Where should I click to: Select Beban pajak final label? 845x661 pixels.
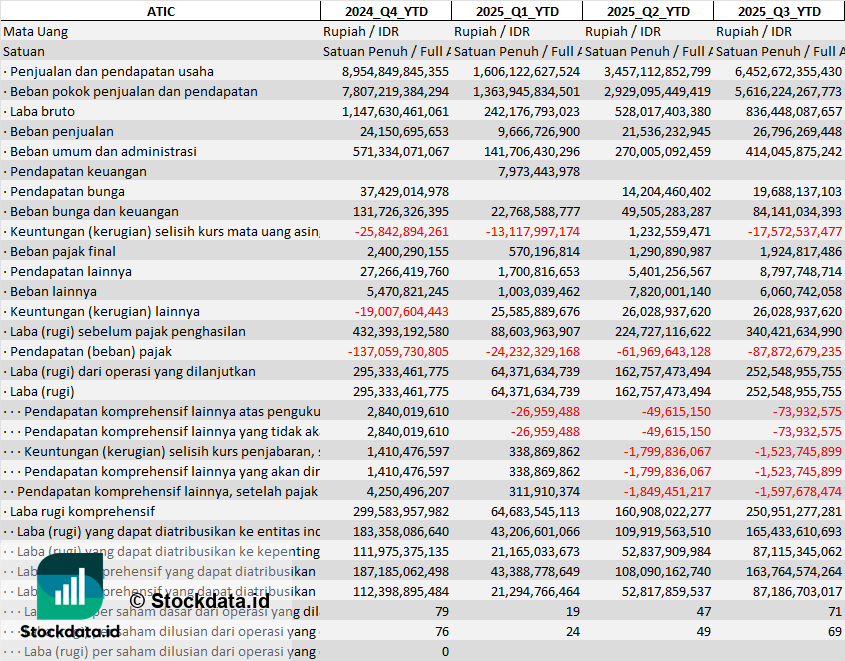click(62, 251)
